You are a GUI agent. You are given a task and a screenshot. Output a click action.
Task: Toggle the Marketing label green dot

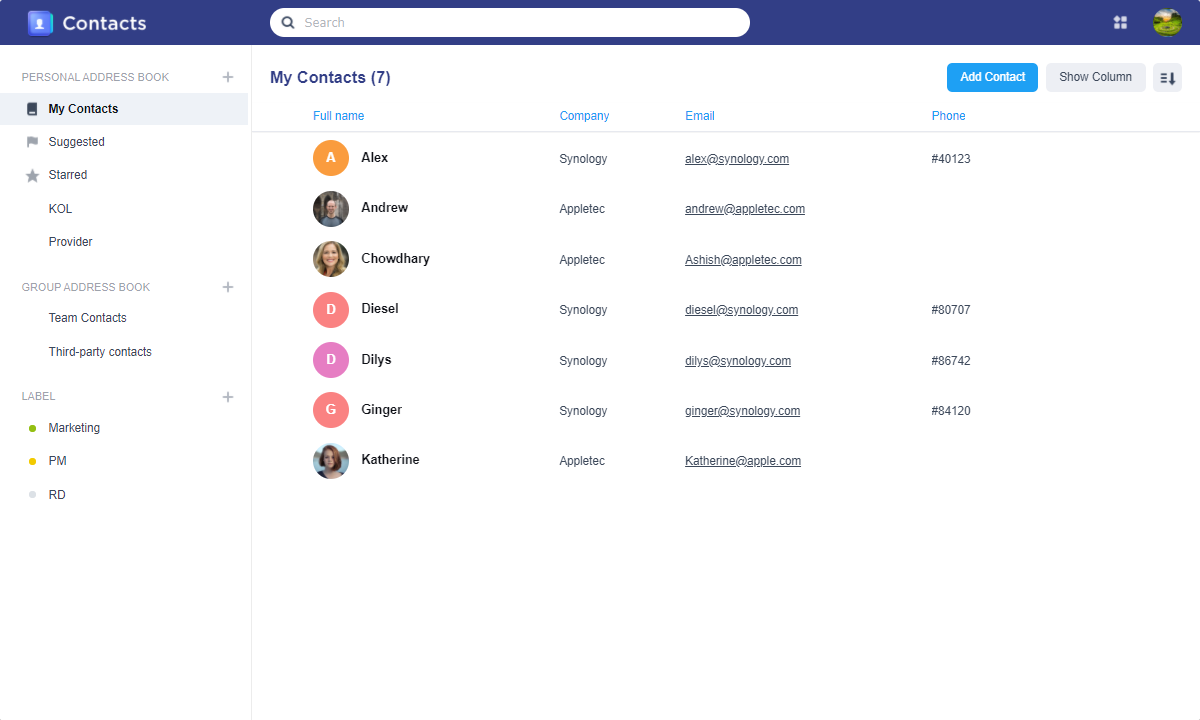pos(31,427)
